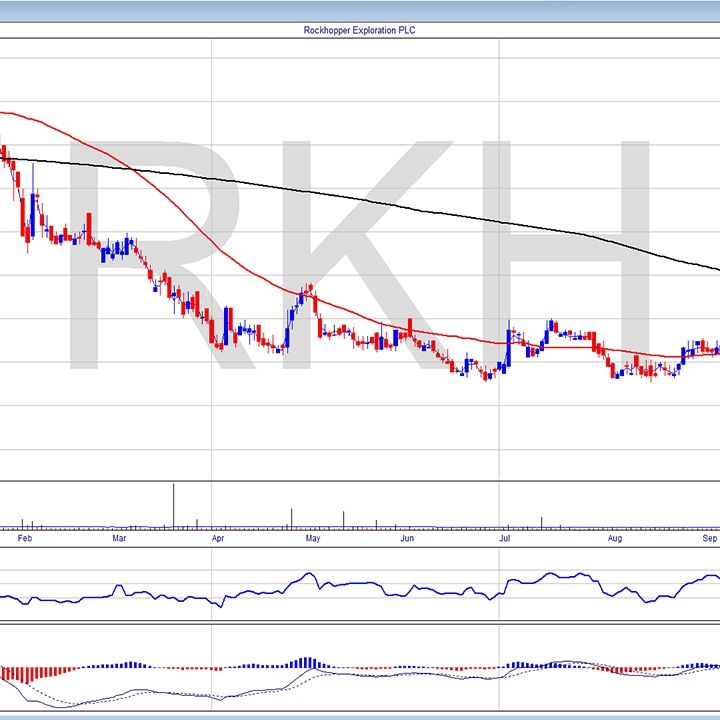Select the Jun label on the date axis
The height and width of the screenshot is (720, 720).
pos(407,539)
